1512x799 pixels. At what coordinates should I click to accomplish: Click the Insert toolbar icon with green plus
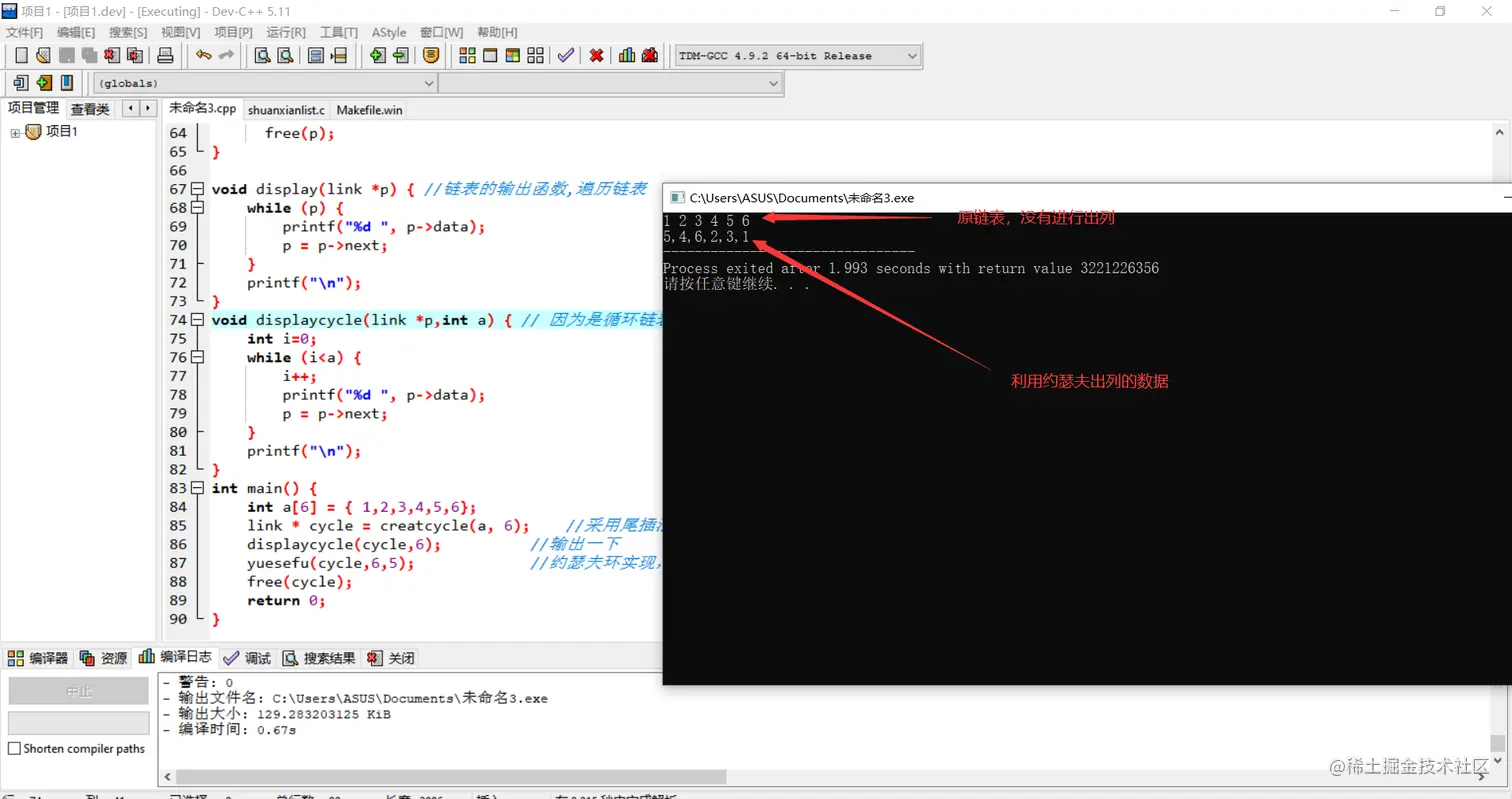378,56
